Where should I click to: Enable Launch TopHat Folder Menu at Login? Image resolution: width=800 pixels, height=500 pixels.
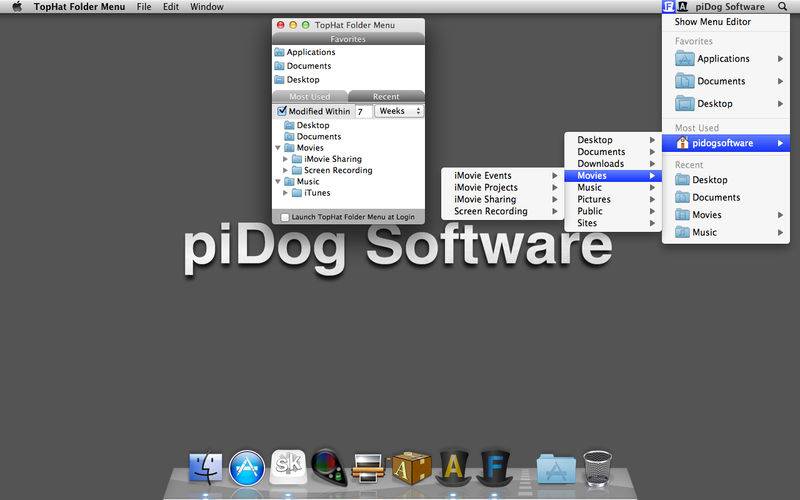click(285, 217)
